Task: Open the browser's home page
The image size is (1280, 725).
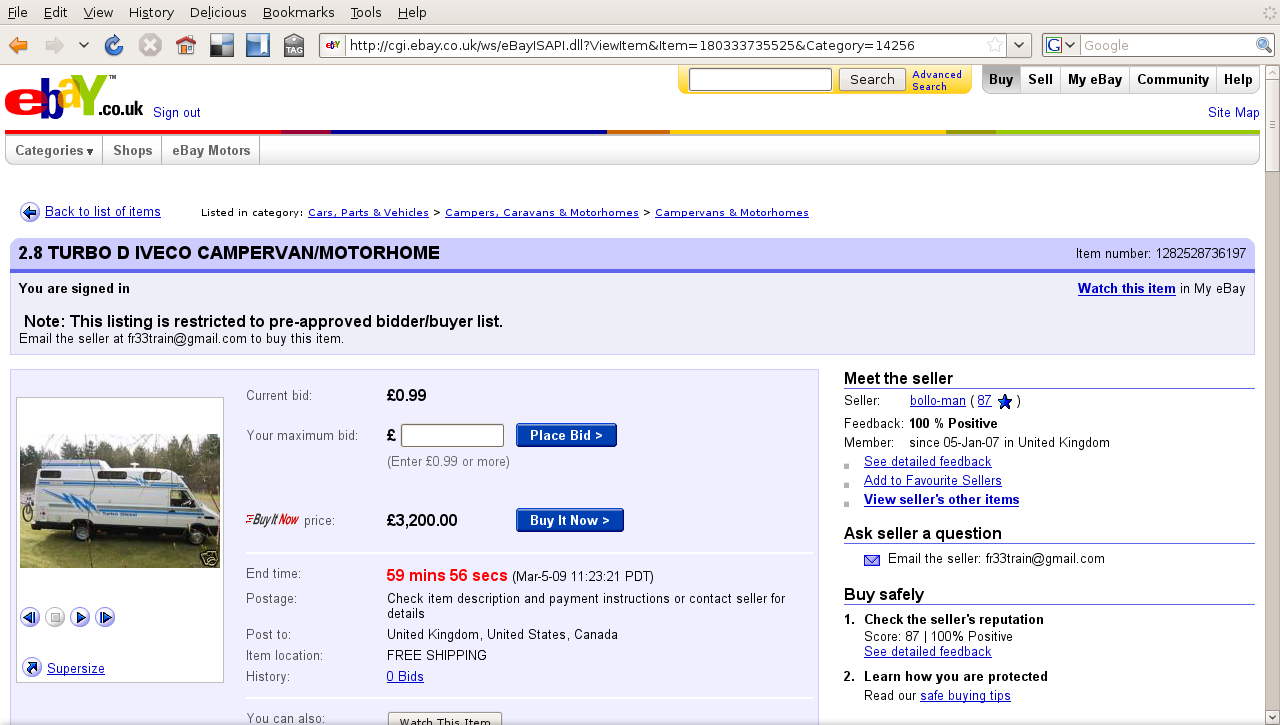Action: [x=185, y=45]
